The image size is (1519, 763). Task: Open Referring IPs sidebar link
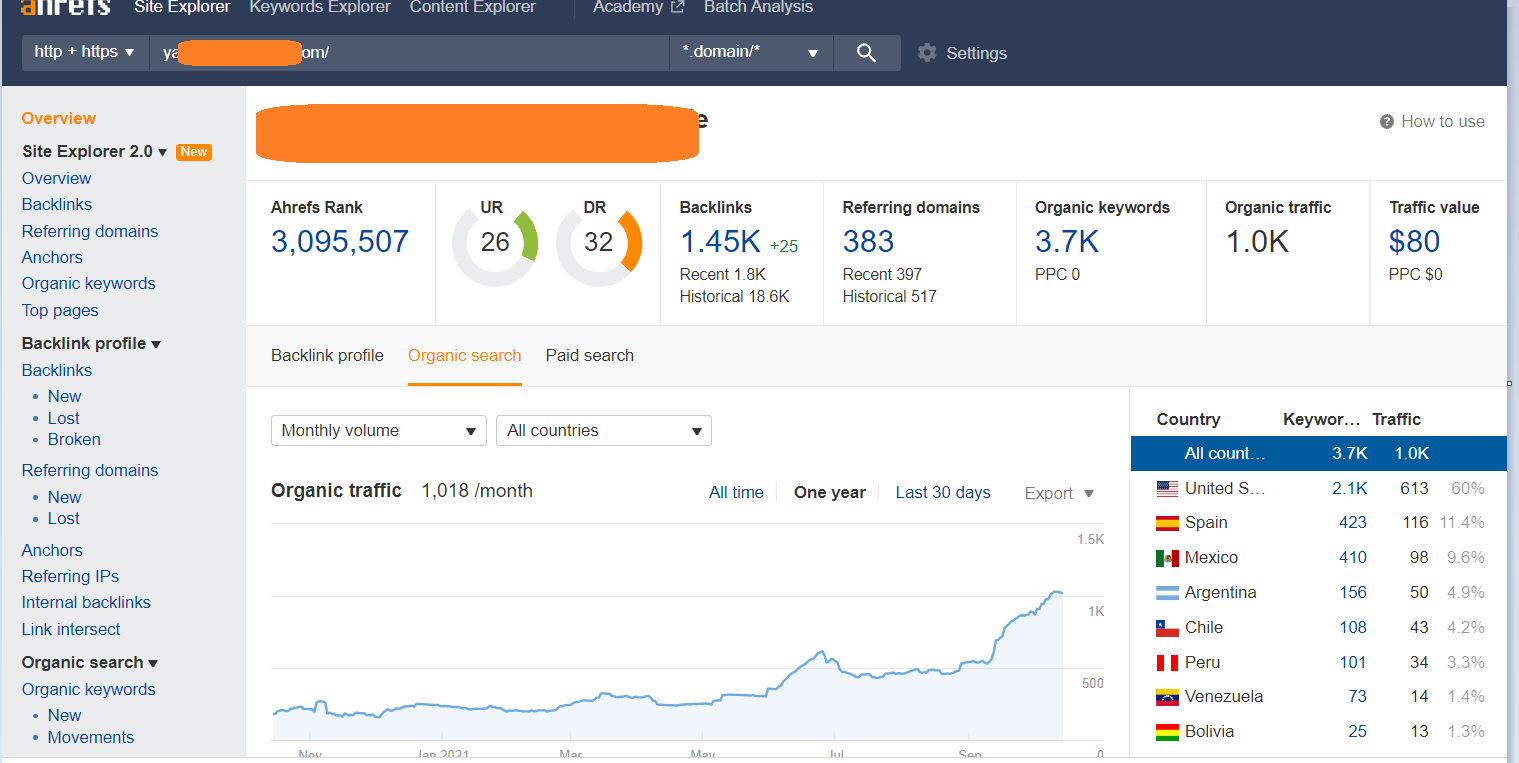click(70, 576)
